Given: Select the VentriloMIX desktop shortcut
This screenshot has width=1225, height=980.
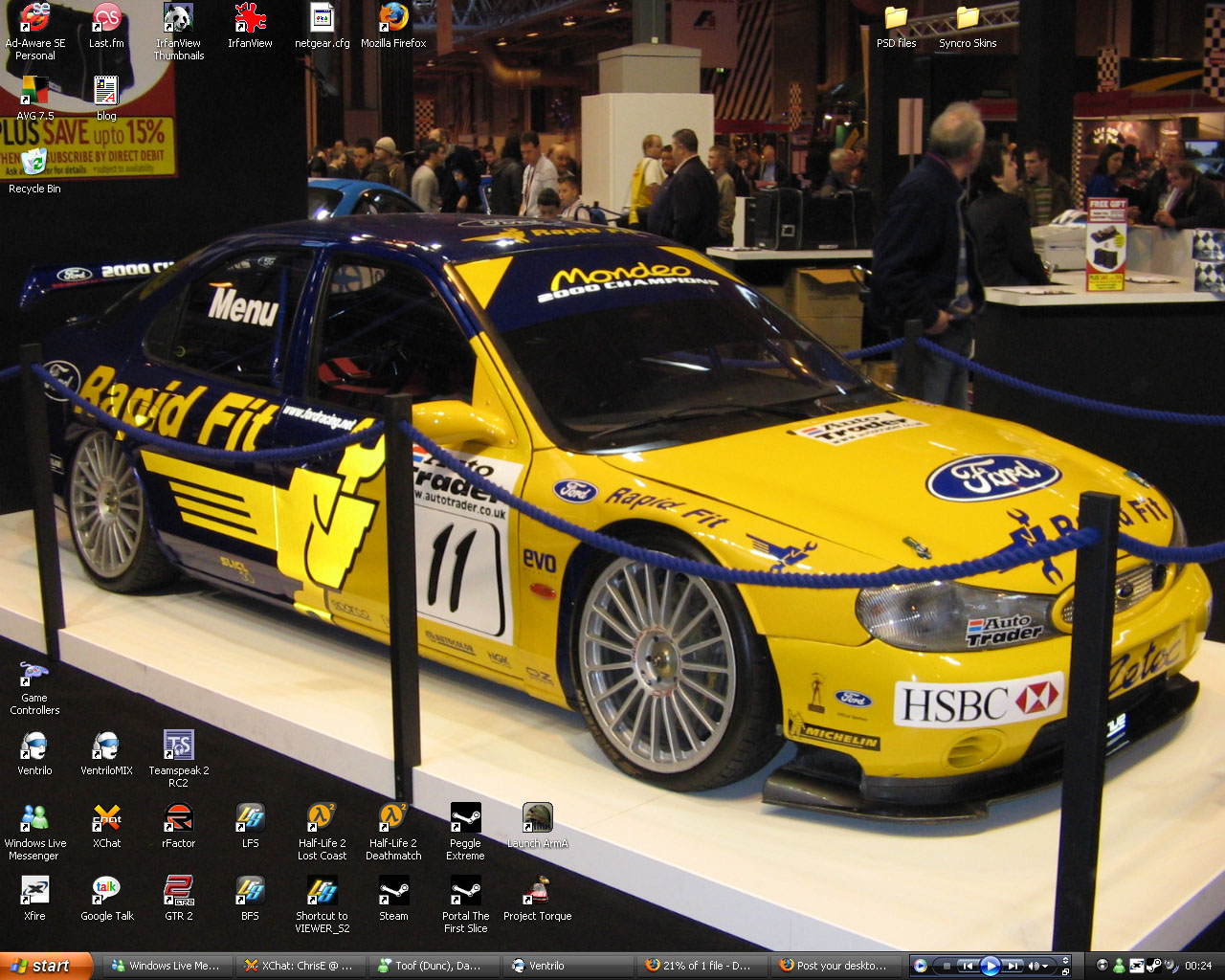Looking at the screenshot, I should [106, 753].
